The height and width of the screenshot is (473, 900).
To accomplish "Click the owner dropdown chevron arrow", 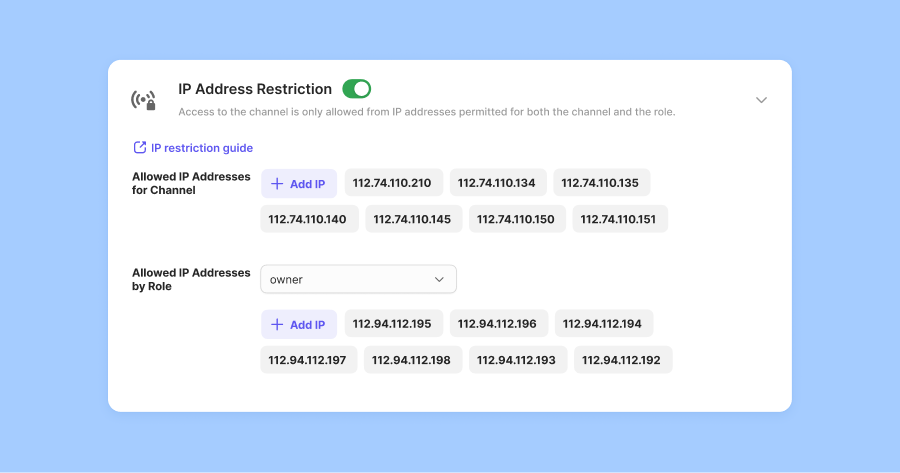I will point(439,280).
